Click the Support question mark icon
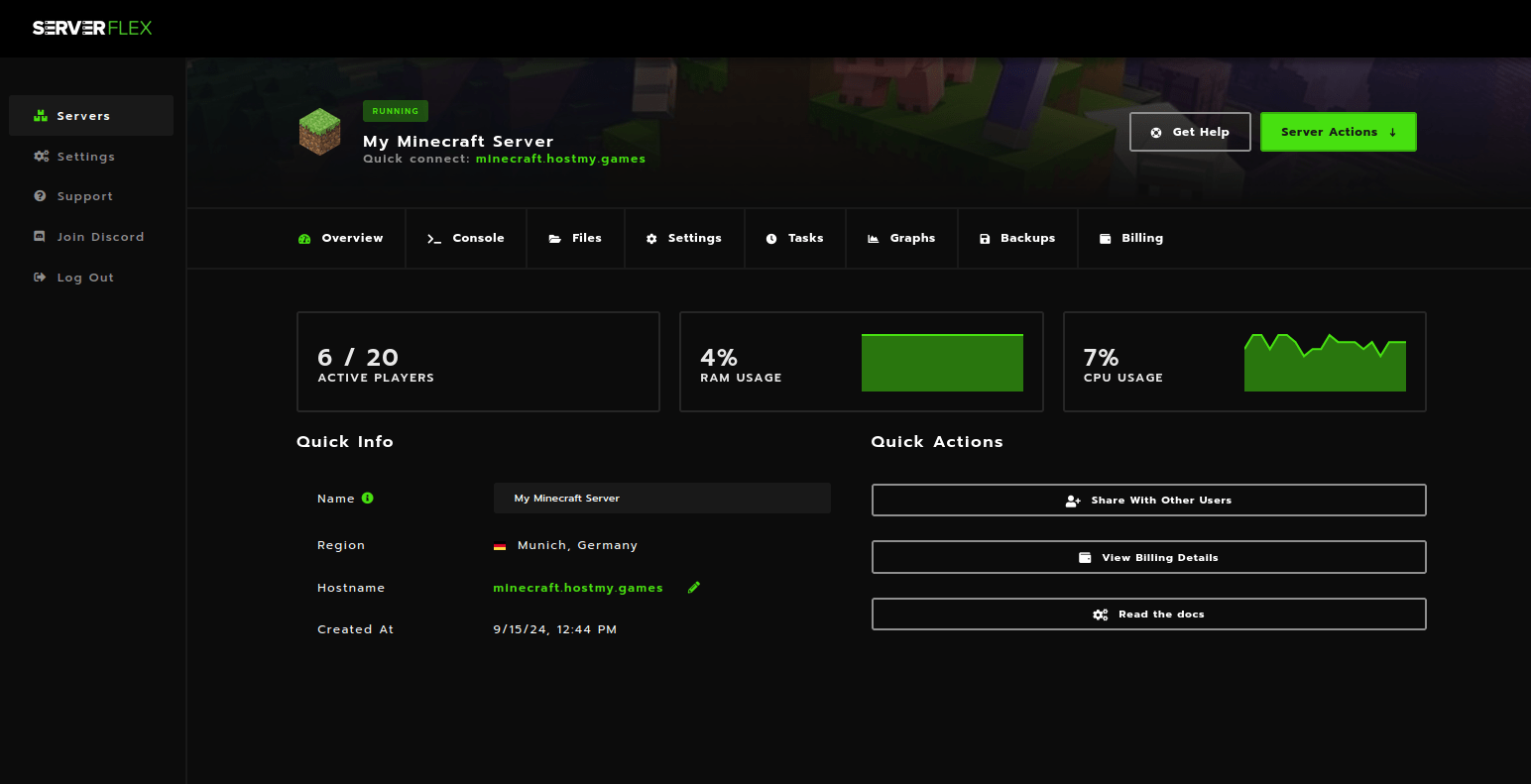Image resolution: width=1531 pixels, height=784 pixels. 40,196
